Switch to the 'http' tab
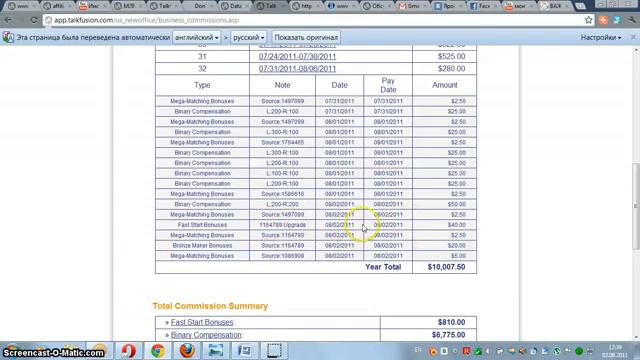 point(305,6)
